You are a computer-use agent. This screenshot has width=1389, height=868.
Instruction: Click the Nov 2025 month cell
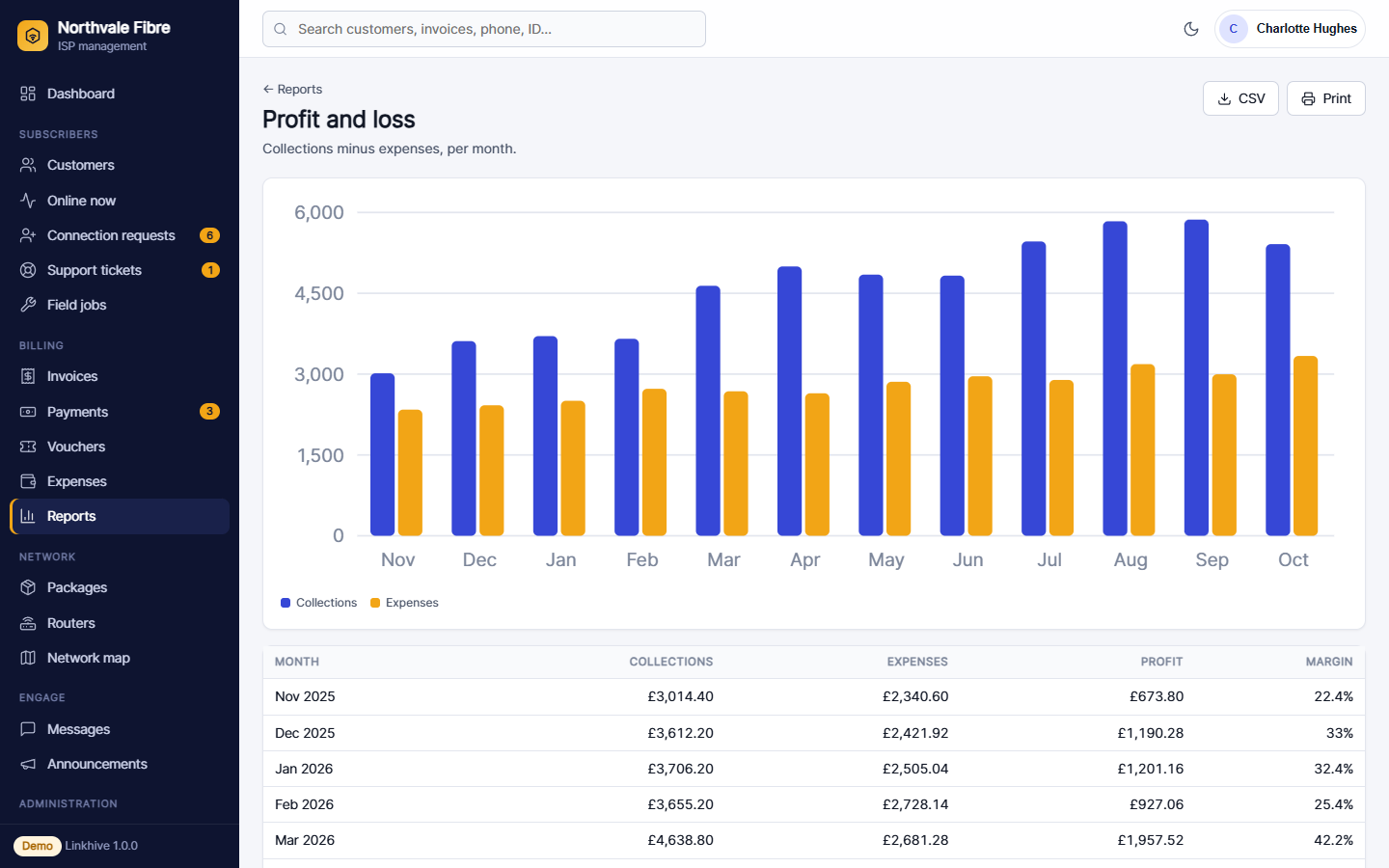pyautogui.click(x=305, y=696)
